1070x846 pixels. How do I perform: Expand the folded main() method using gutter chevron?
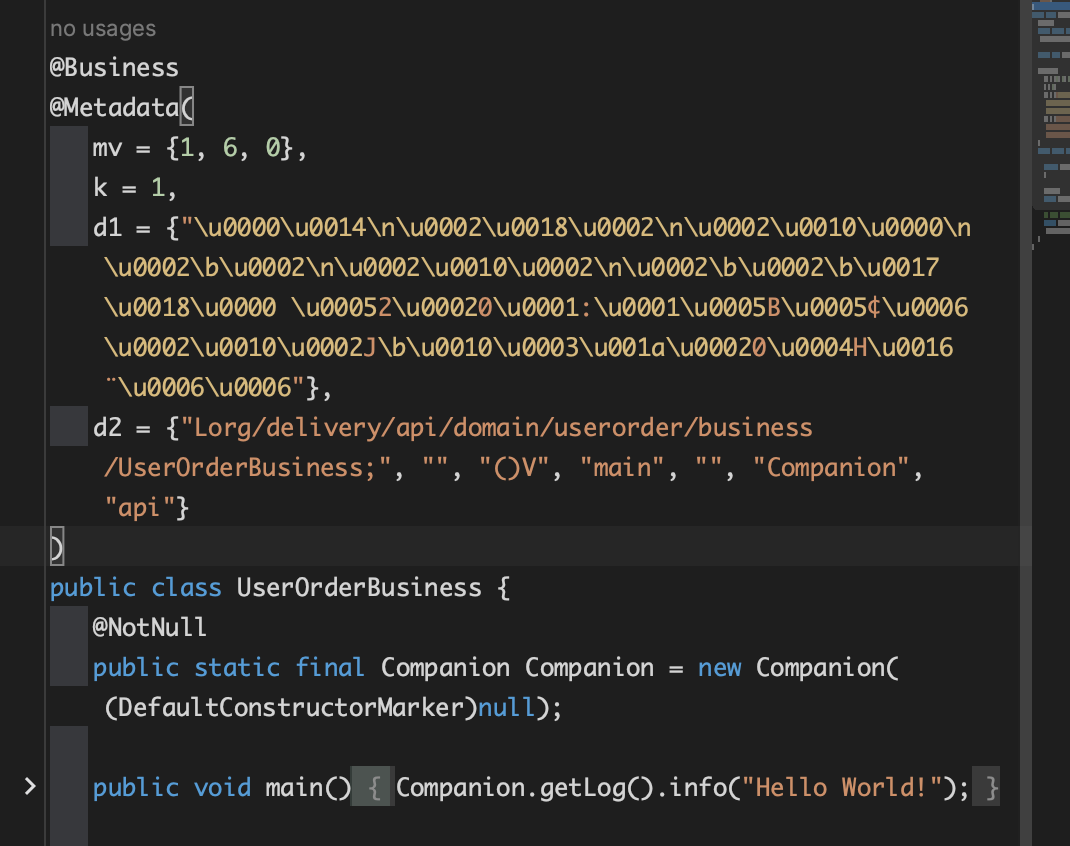point(30,787)
